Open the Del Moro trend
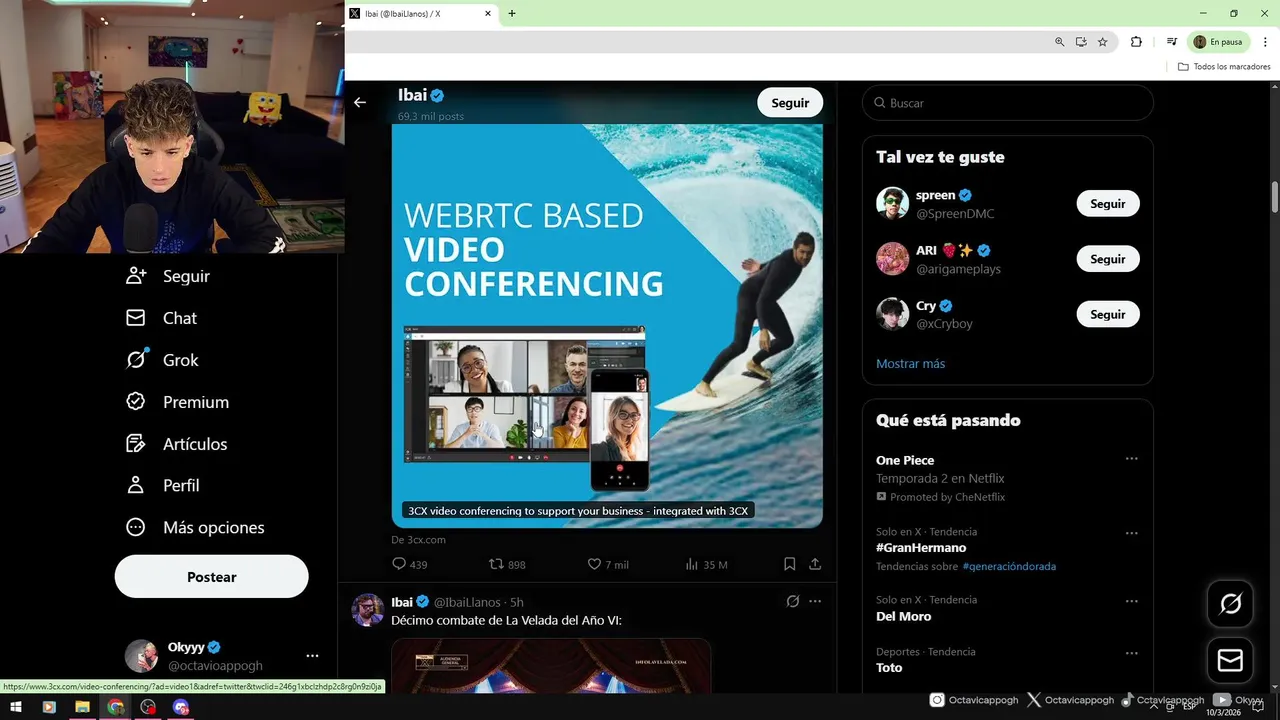 pos(904,616)
